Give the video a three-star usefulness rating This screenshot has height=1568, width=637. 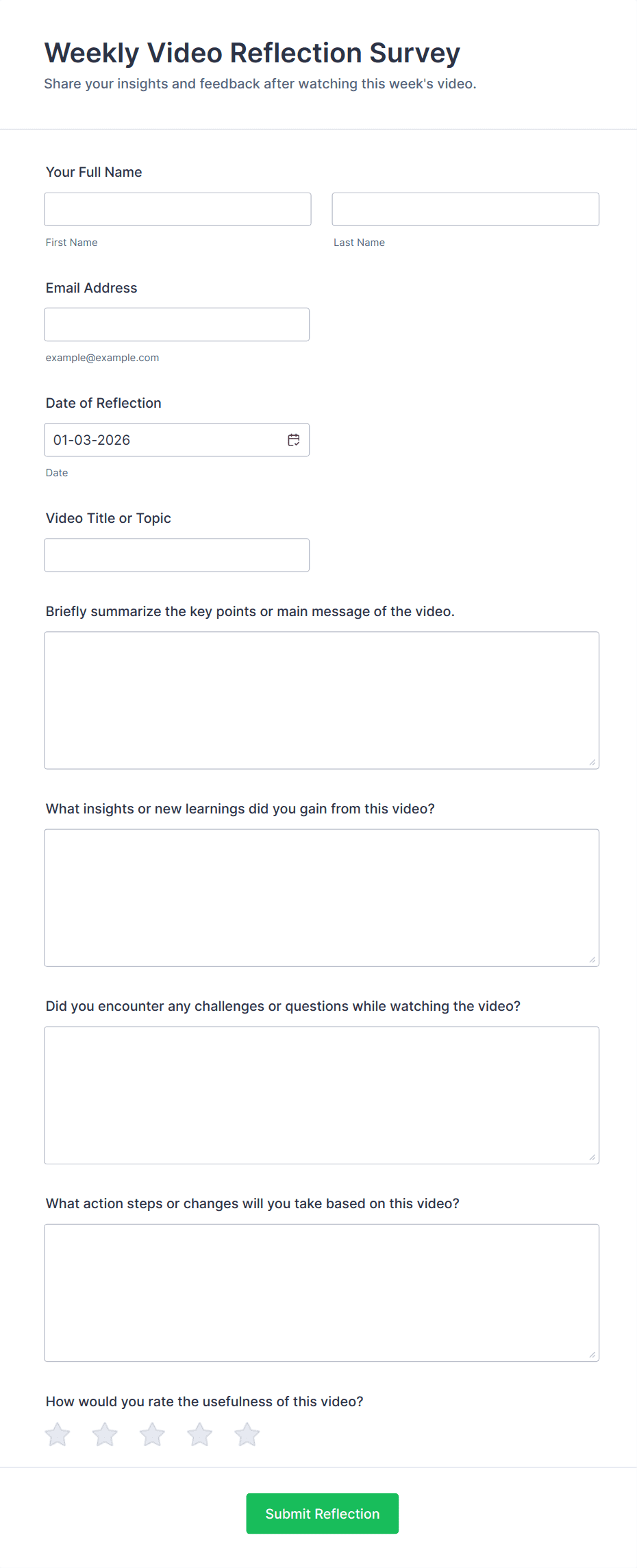click(152, 1434)
